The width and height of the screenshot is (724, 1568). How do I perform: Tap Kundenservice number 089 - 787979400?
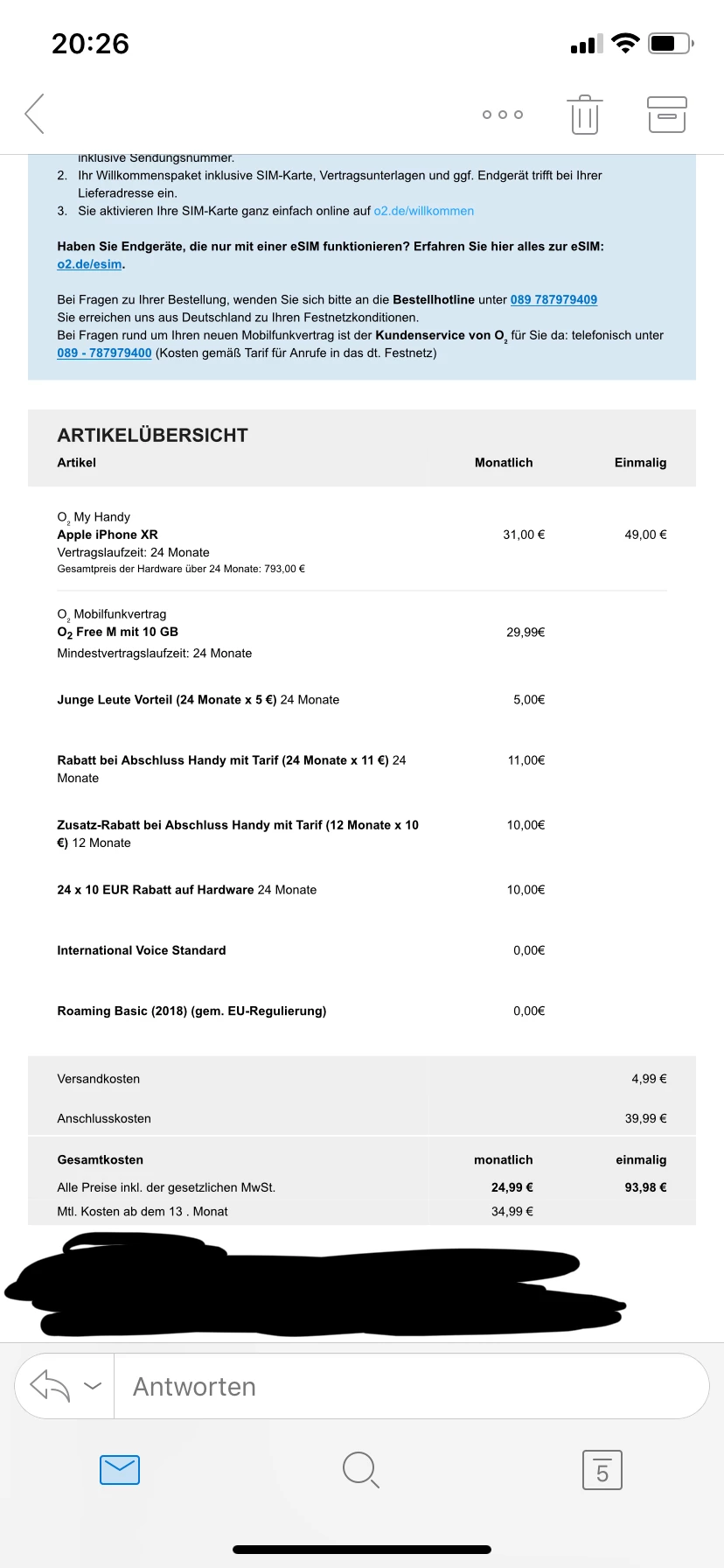click(x=104, y=353)
